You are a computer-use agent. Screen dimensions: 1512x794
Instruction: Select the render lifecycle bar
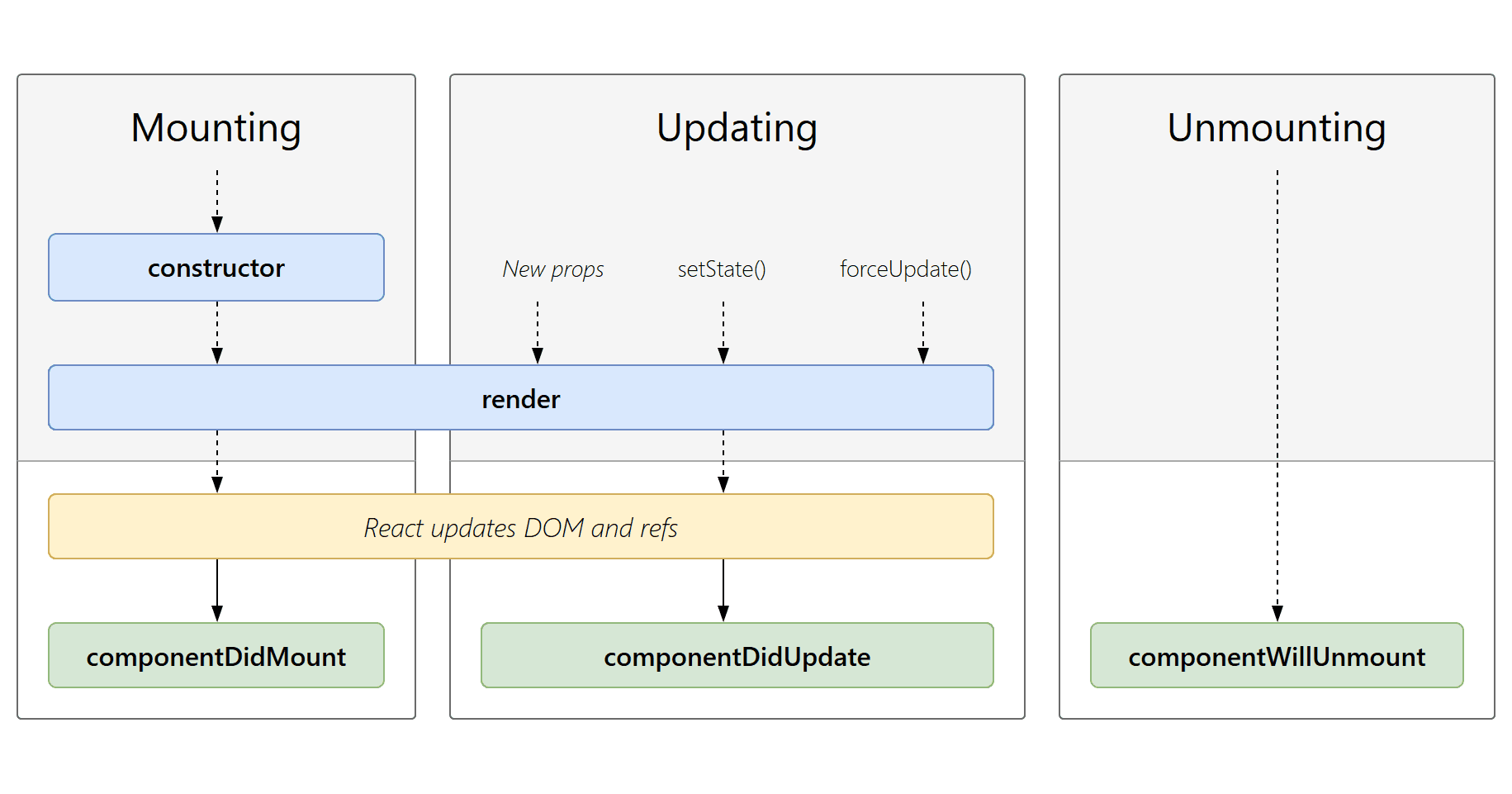520,398
